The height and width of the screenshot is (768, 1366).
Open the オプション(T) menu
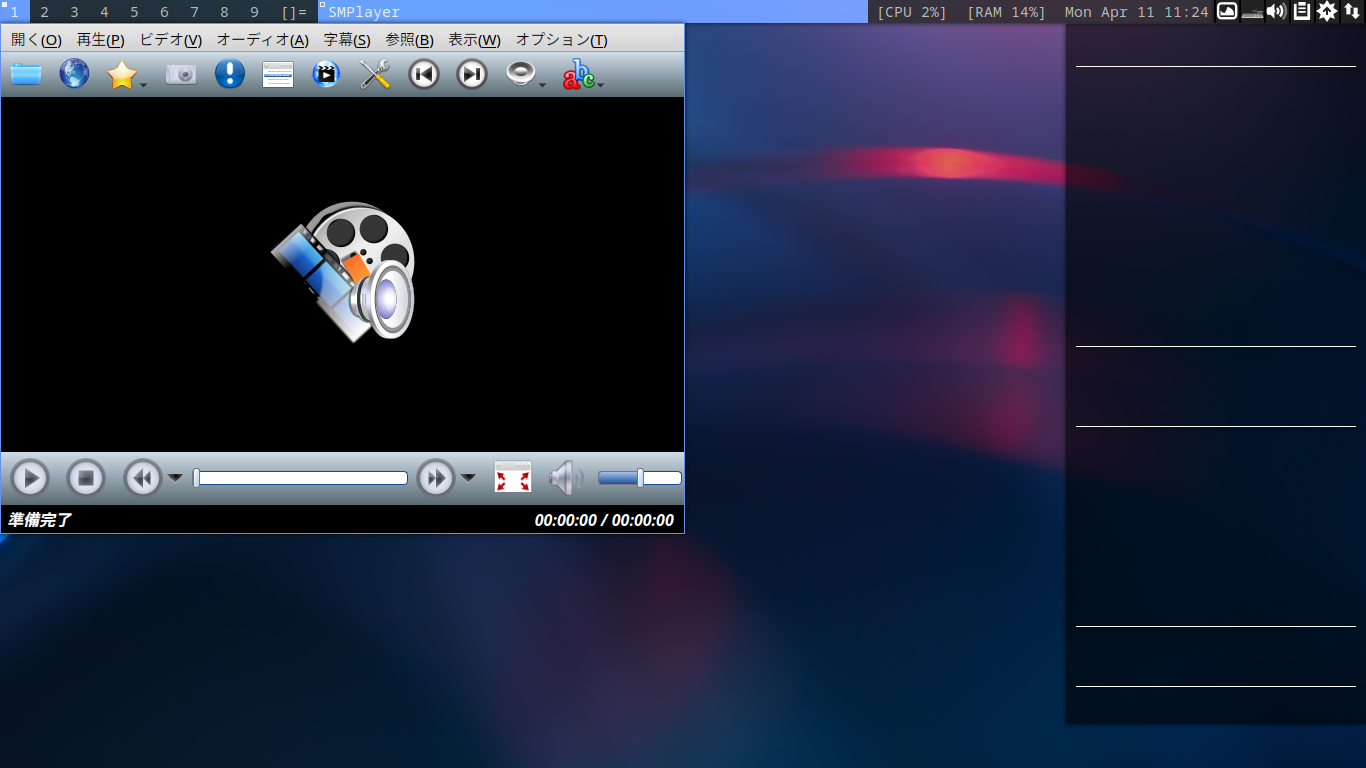561,40
